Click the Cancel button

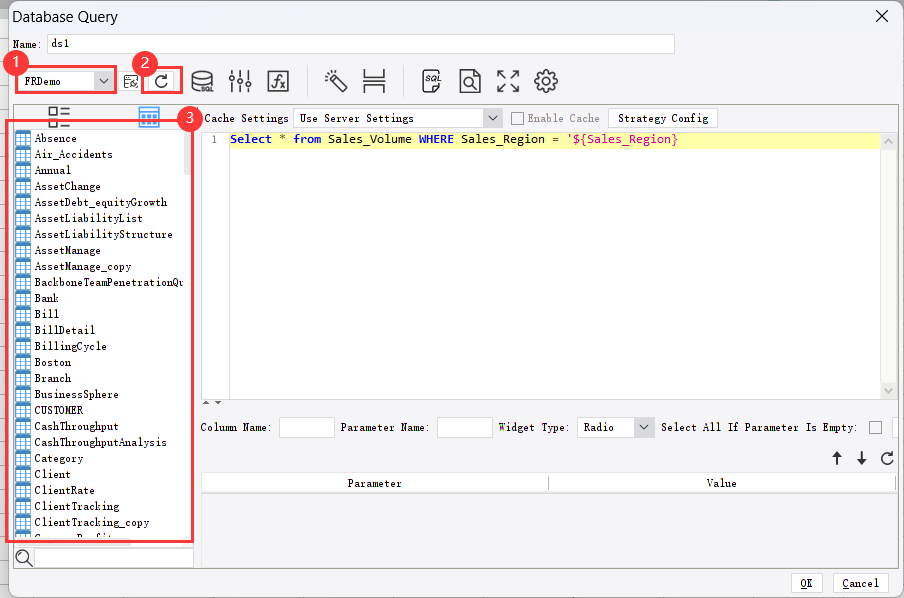point(861,583)
